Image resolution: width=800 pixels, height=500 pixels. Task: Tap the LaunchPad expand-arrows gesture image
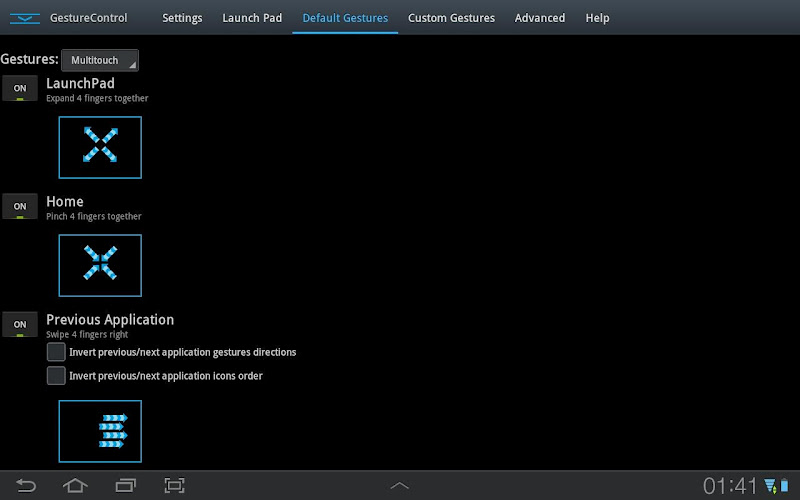pyautogui.click(x=100, y=147)
